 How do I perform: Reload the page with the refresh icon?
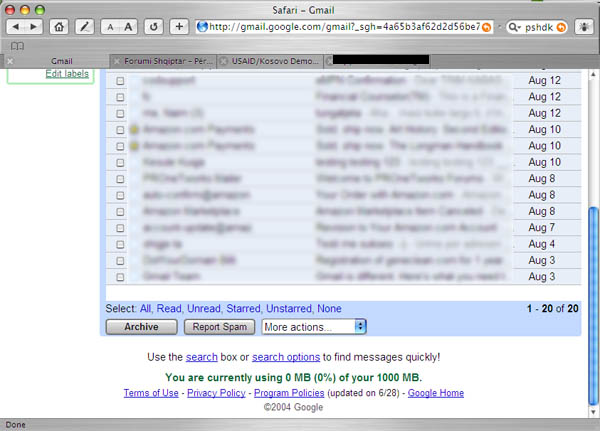click(x=153, y=27)
